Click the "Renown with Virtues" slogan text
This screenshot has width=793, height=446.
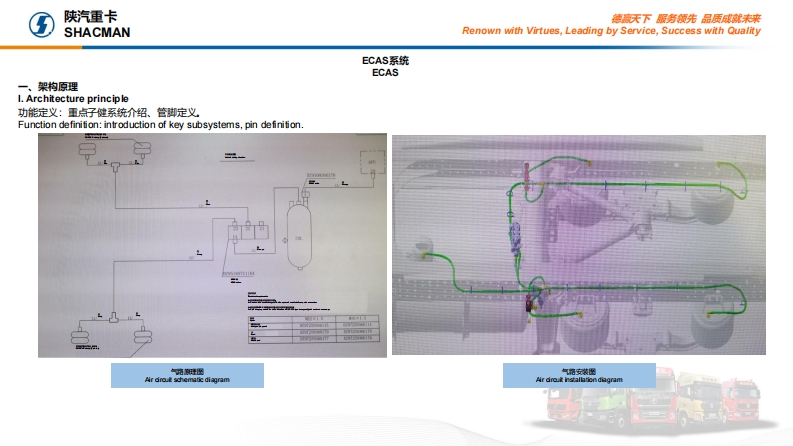pos(611,31)
